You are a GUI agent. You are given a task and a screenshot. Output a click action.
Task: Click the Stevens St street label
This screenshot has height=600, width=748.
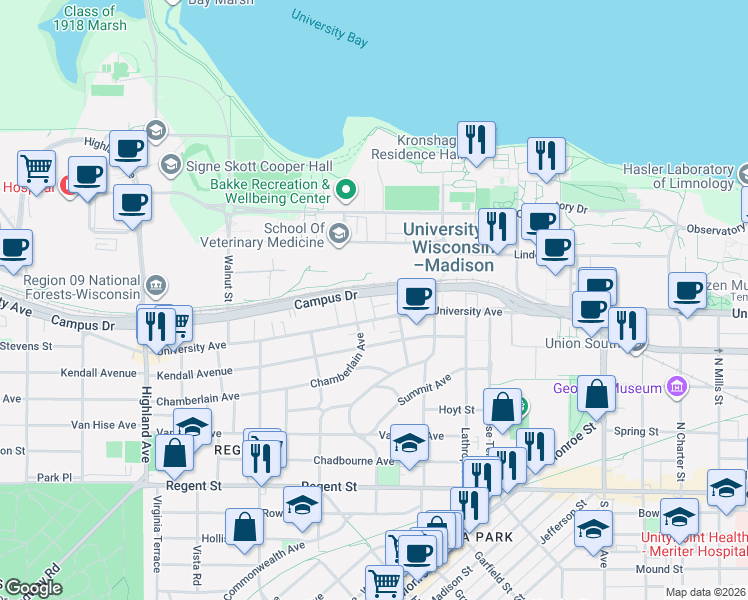coord(26,346)
